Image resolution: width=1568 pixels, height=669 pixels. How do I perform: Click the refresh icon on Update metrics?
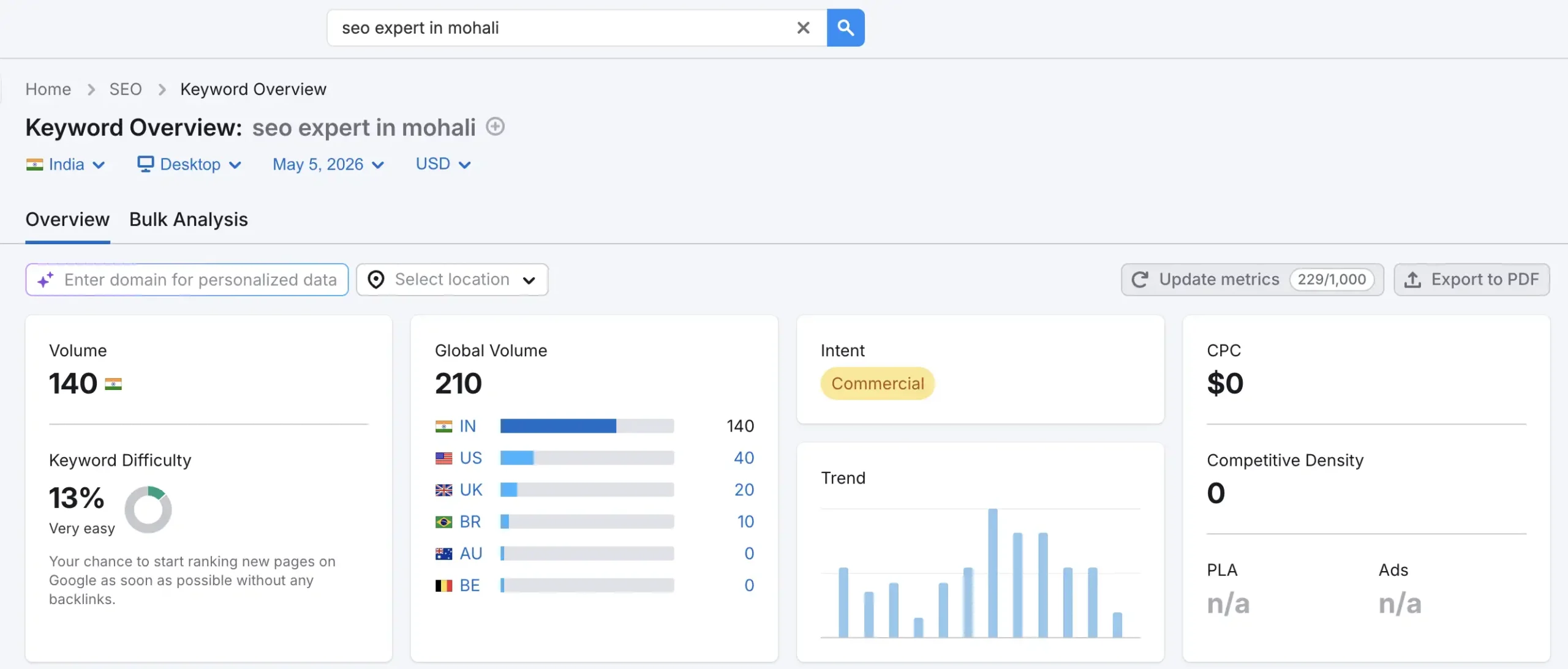point(1139,280)
